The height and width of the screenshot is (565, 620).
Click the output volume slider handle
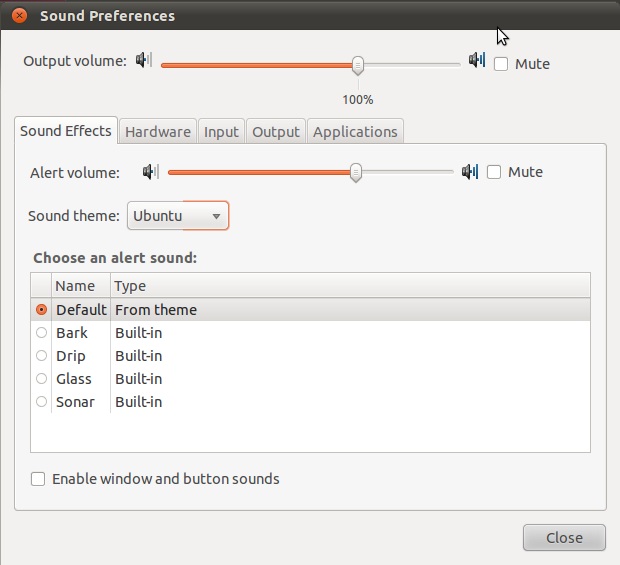click(357, 65)
